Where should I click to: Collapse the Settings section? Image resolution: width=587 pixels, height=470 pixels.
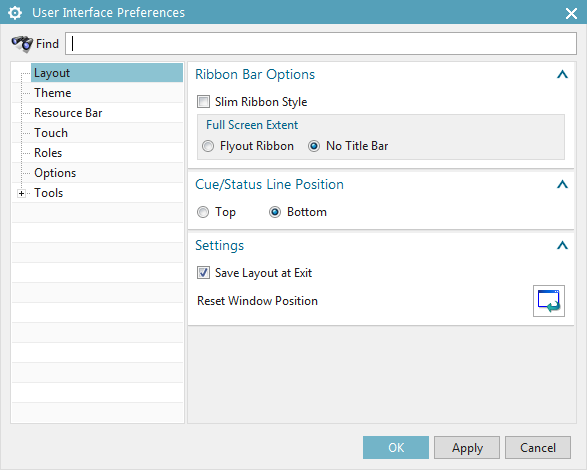tap(562, 245)
